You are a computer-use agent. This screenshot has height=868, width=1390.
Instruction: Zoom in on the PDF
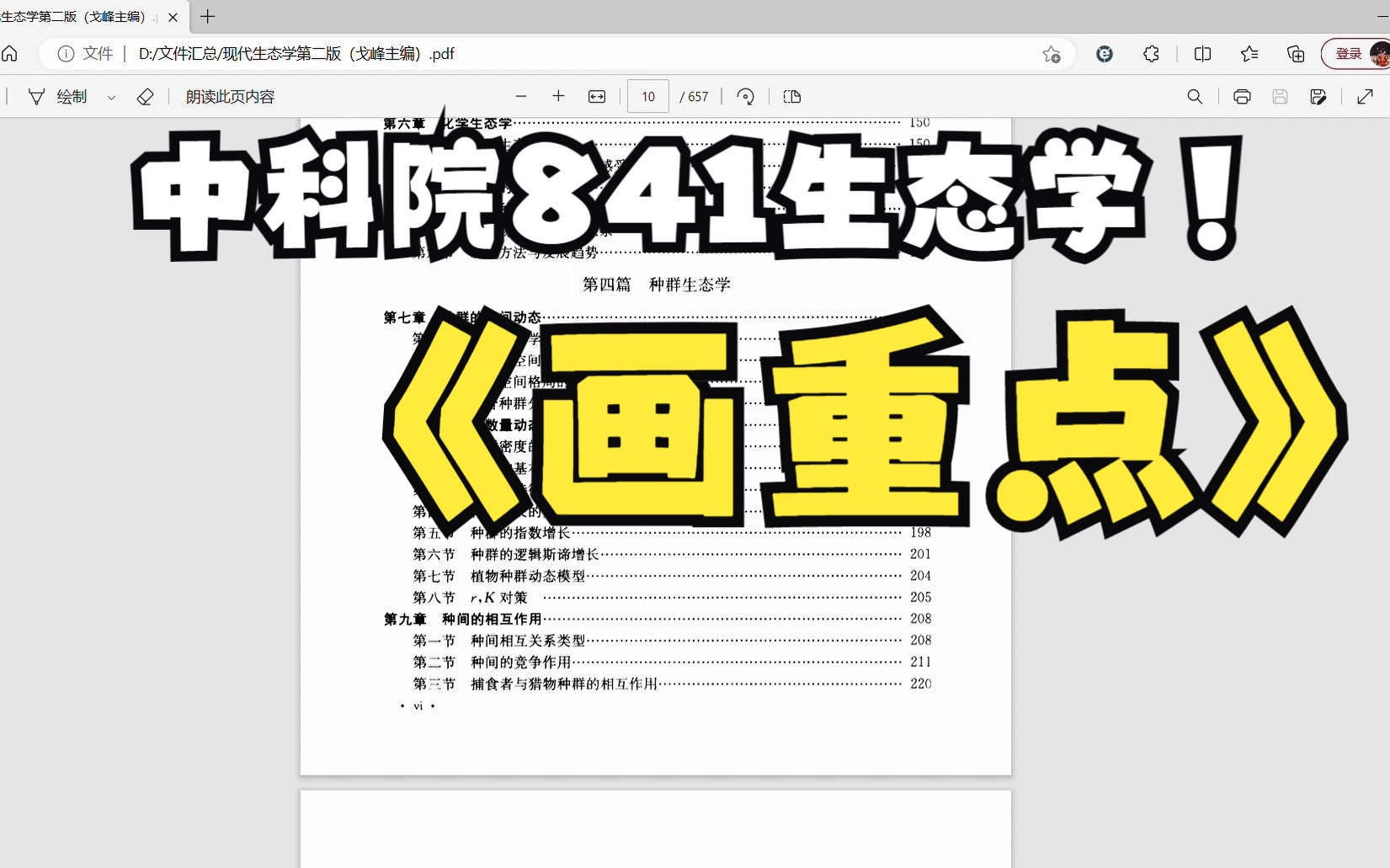point(558,97)
